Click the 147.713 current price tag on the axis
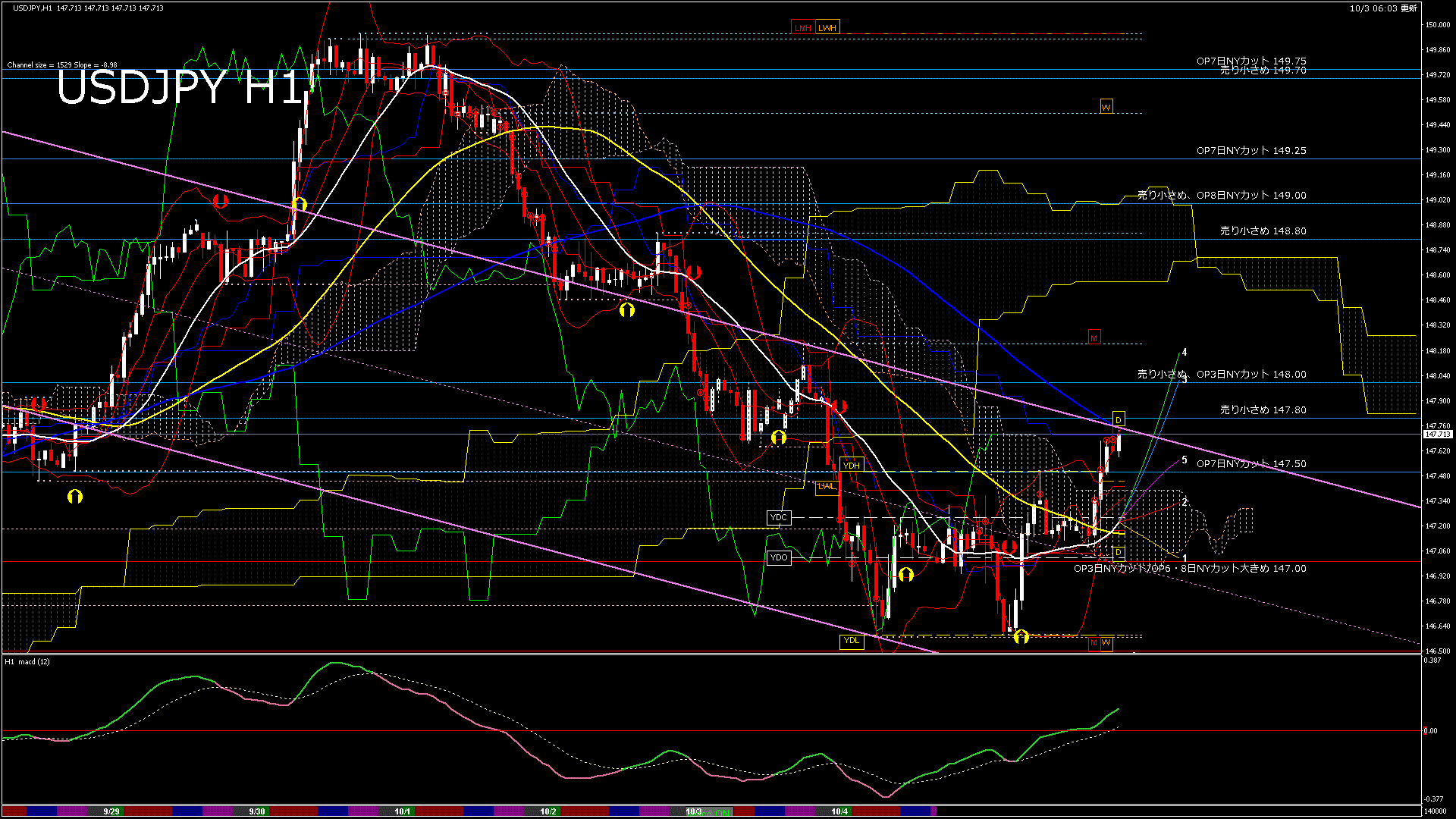The width and height of the screenshot is (1456, 819). click(1436, 435)
